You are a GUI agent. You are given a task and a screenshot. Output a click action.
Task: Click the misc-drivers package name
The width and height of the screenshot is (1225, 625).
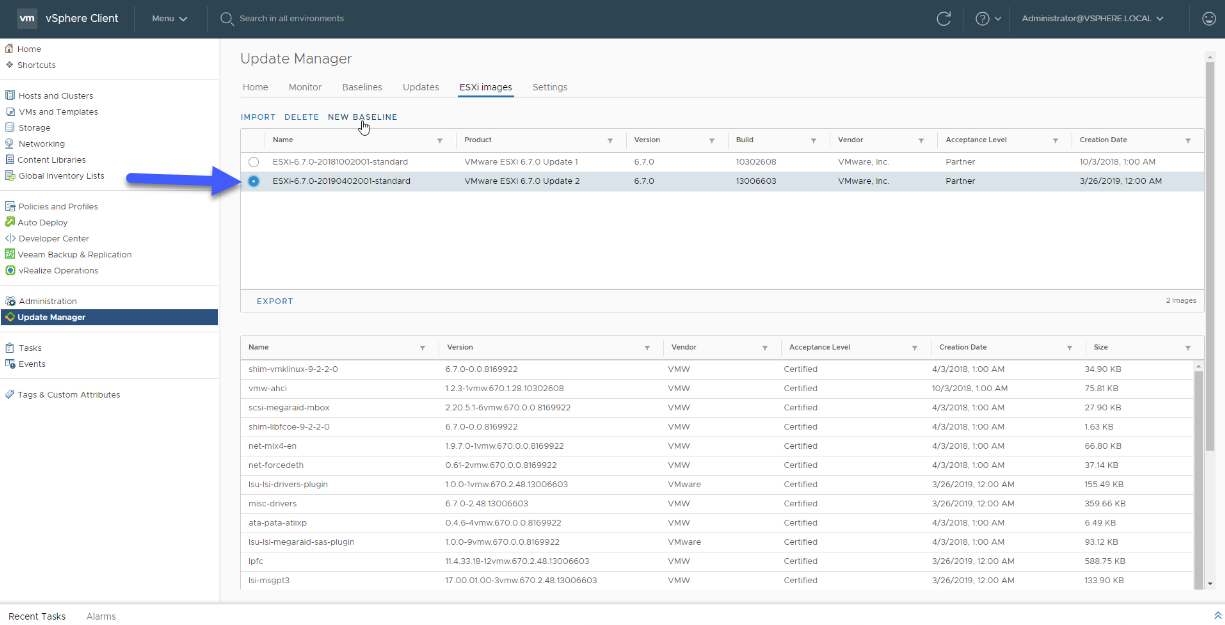tap(272, 503)
